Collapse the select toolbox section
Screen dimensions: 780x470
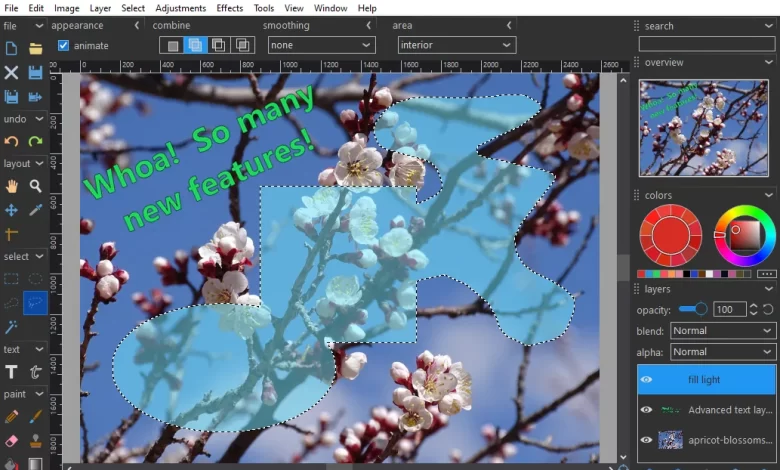[x=39, y=256]
